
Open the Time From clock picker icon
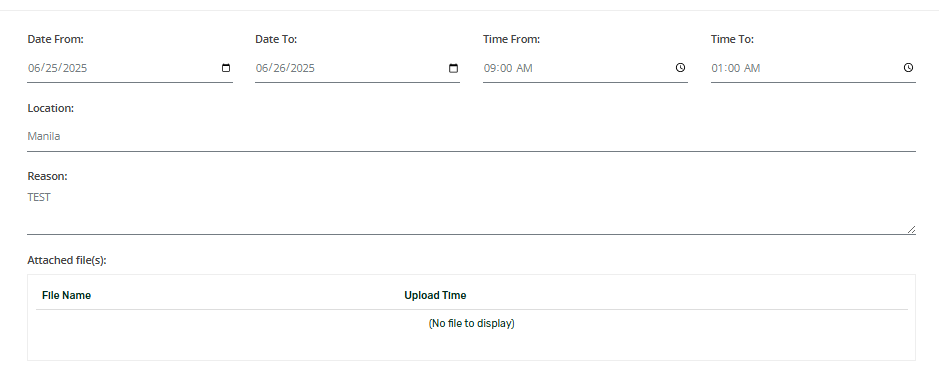pos(681,68)
